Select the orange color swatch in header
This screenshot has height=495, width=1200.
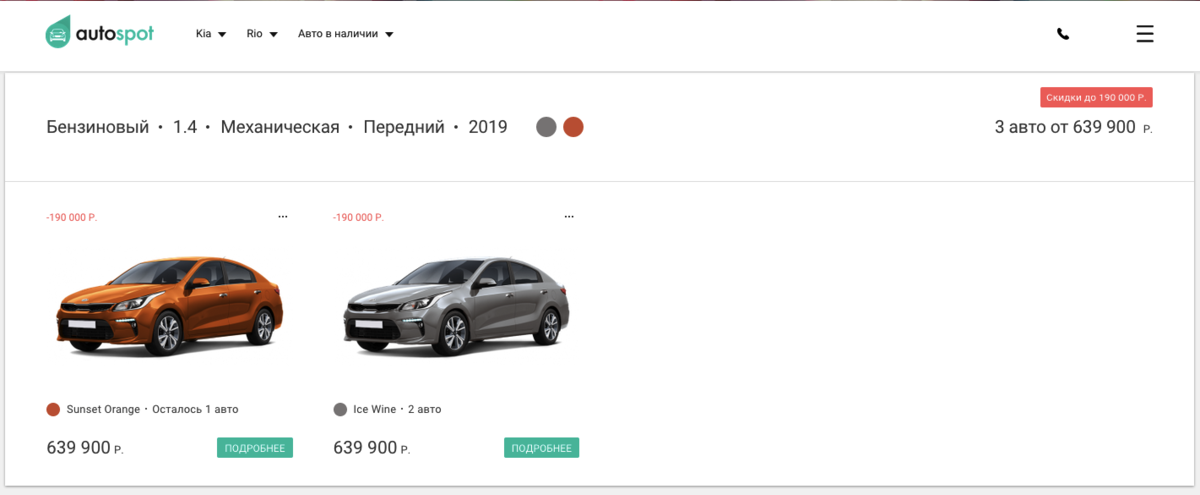pyautogui.click(x=573, y=127)
